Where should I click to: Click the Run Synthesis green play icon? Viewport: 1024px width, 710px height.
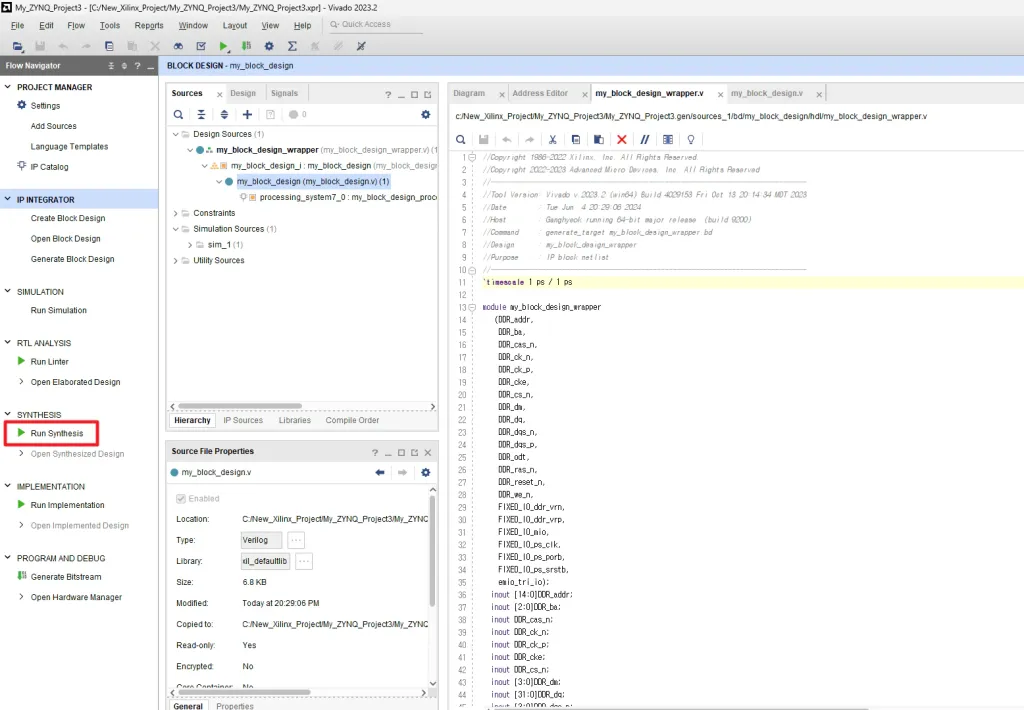[21, 433]
